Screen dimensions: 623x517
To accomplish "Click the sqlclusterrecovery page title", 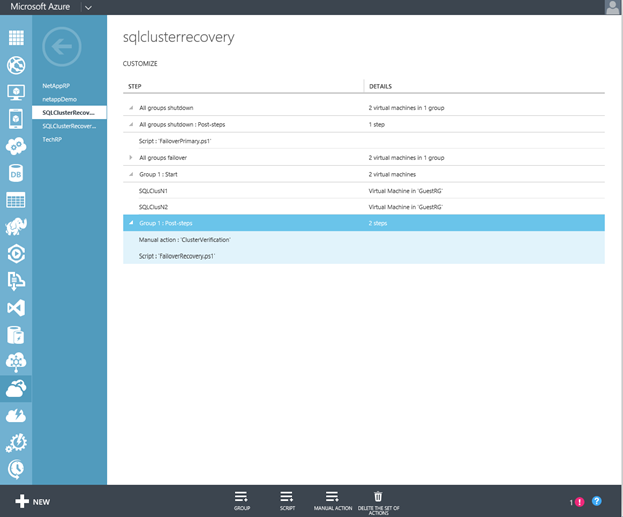I will 178,37.
